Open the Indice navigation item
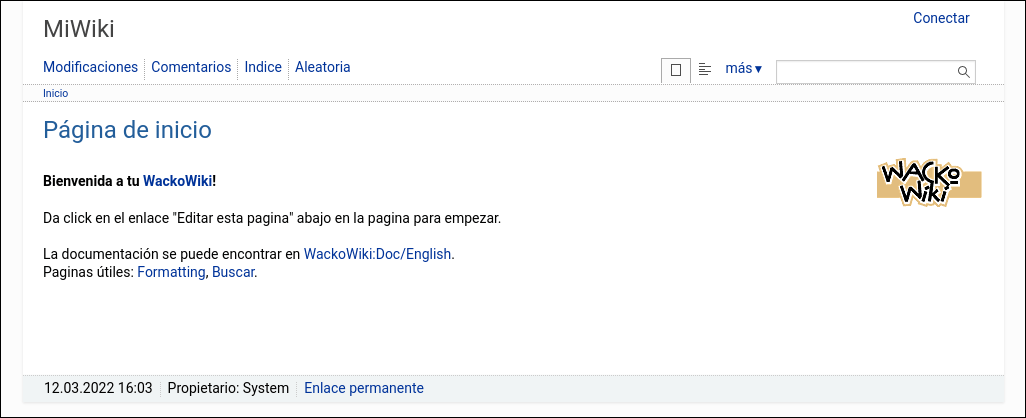 (263, 67)
